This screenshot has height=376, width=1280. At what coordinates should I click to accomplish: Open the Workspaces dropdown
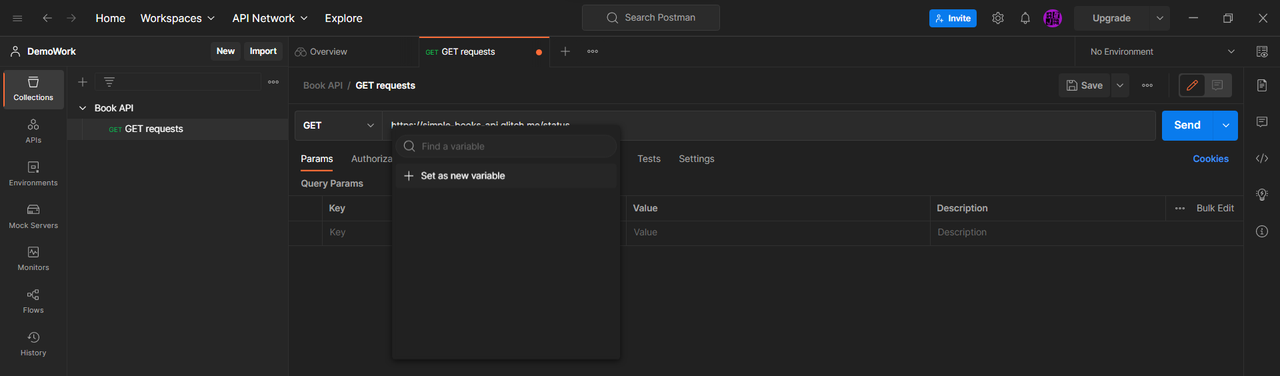click(177, 18)
